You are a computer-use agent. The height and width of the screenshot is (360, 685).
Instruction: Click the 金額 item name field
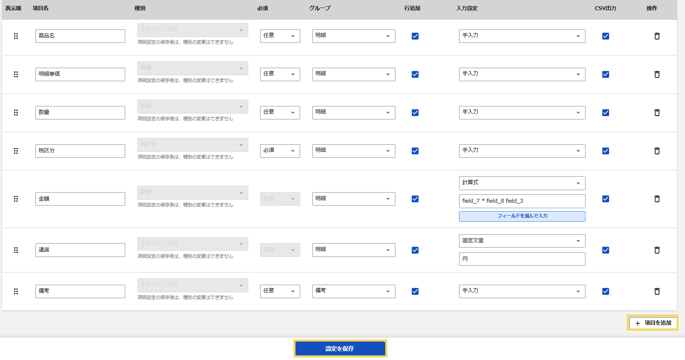(80, 199)
